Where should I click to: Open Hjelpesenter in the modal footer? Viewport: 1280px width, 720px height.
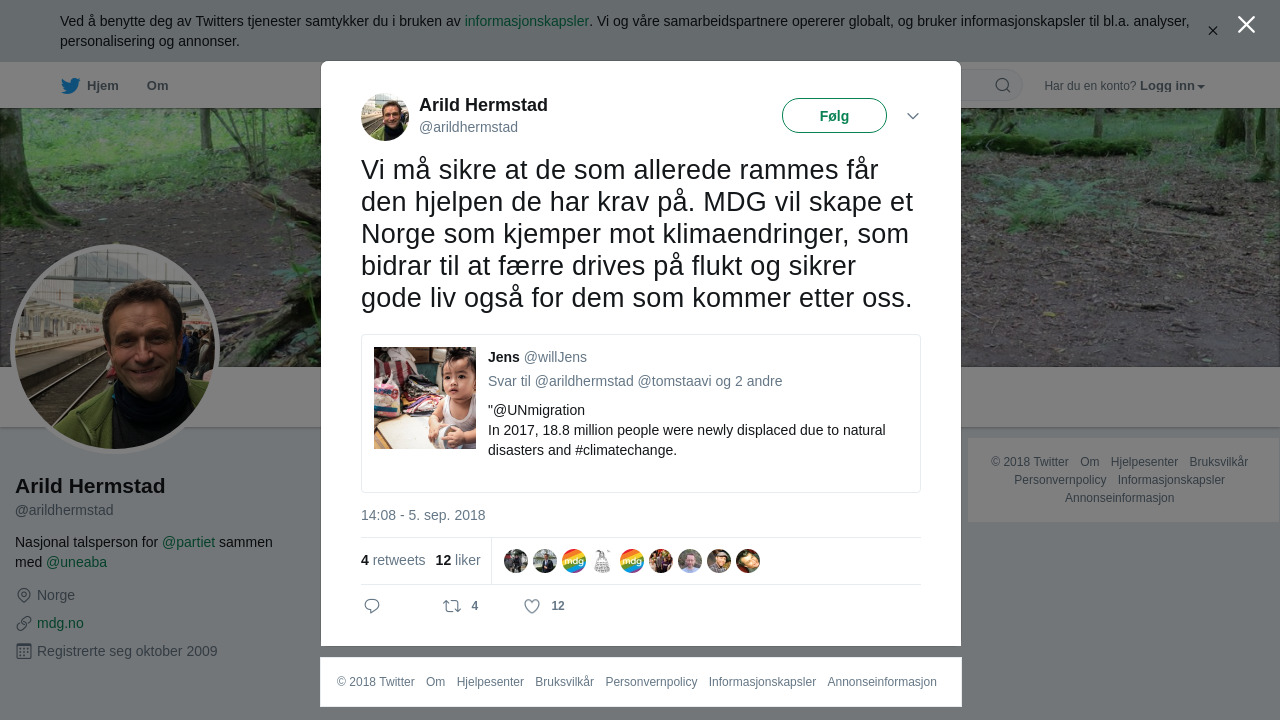[x=490, y=682]
